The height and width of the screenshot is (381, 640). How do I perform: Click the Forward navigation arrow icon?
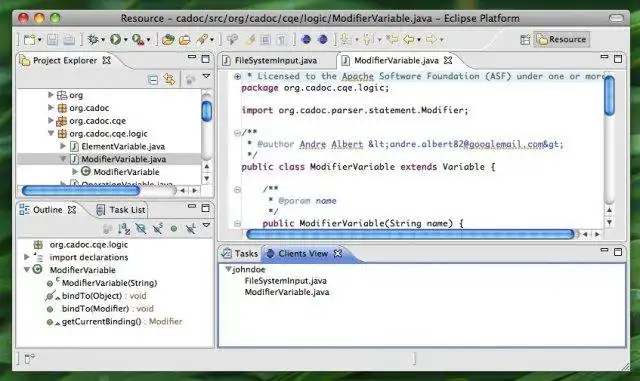[431, 40]
